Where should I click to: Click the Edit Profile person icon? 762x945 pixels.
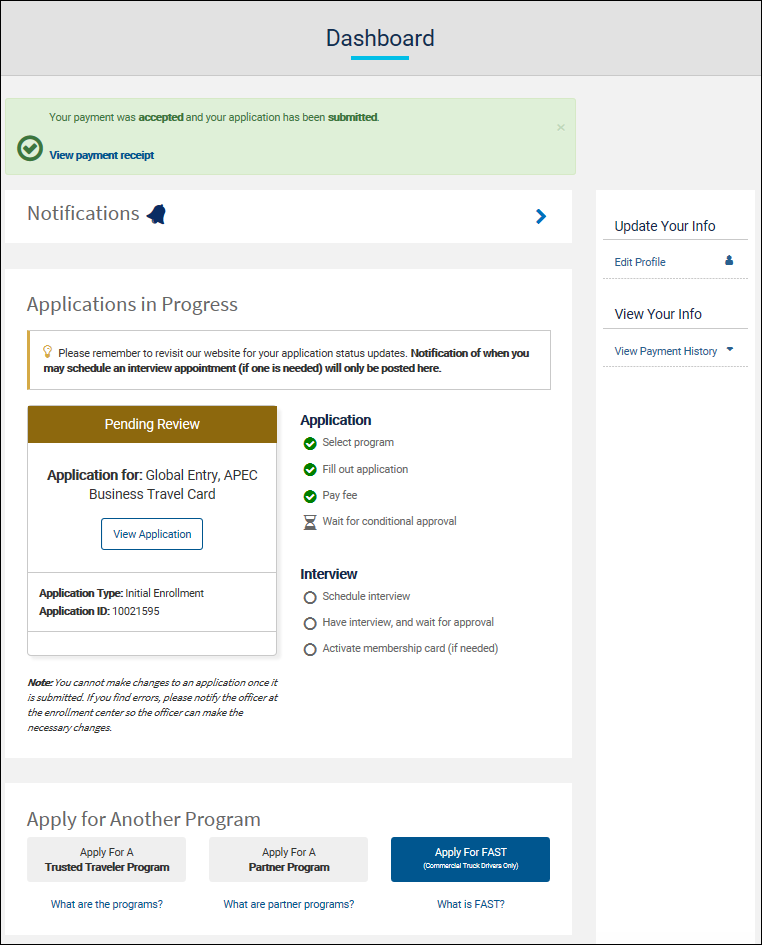click(729, 261)
